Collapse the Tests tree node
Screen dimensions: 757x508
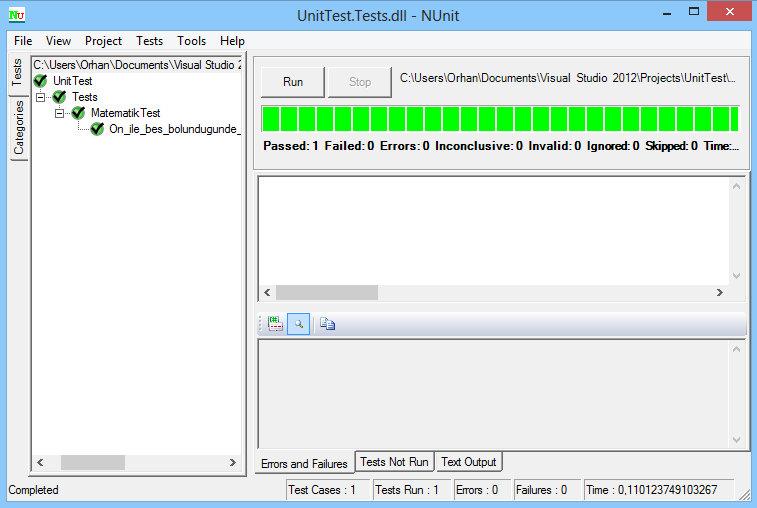point(41,97)
